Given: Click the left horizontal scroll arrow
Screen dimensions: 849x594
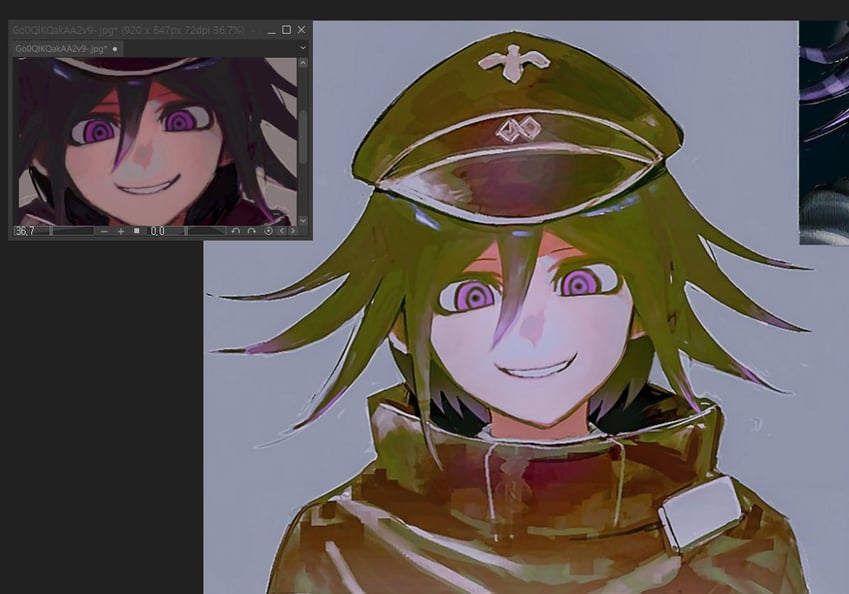Looking at the screenshot, I should tap(282, 231).
